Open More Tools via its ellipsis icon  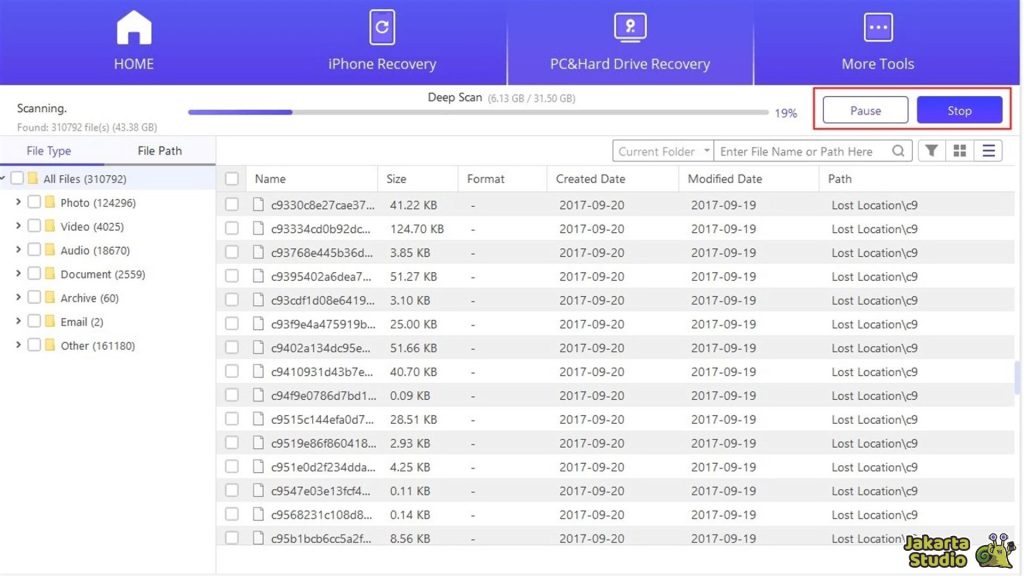(877, 27)
